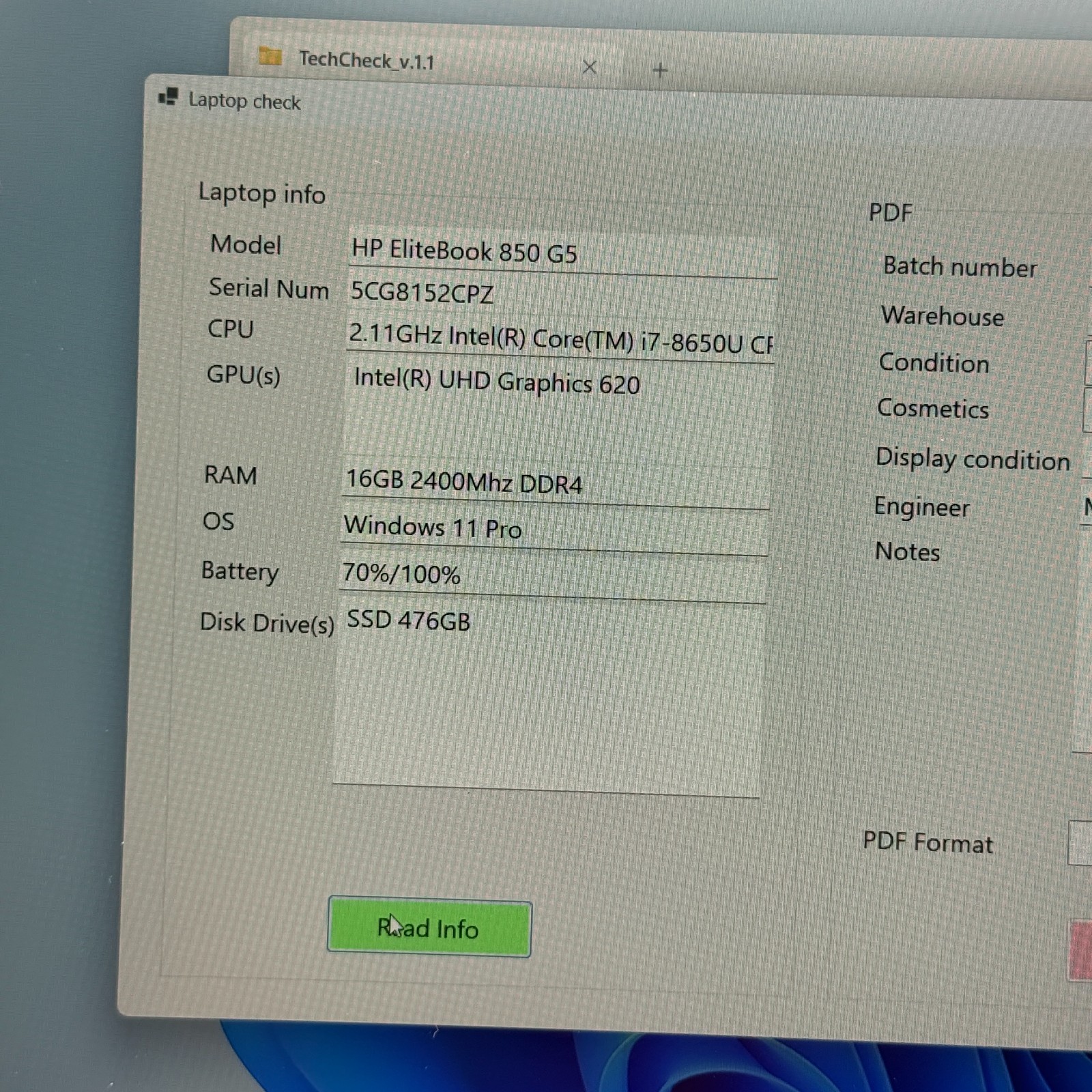Click the PDF Format label
The width and height of the screenshot is (1092, 1092).
(x=928, y=842)
